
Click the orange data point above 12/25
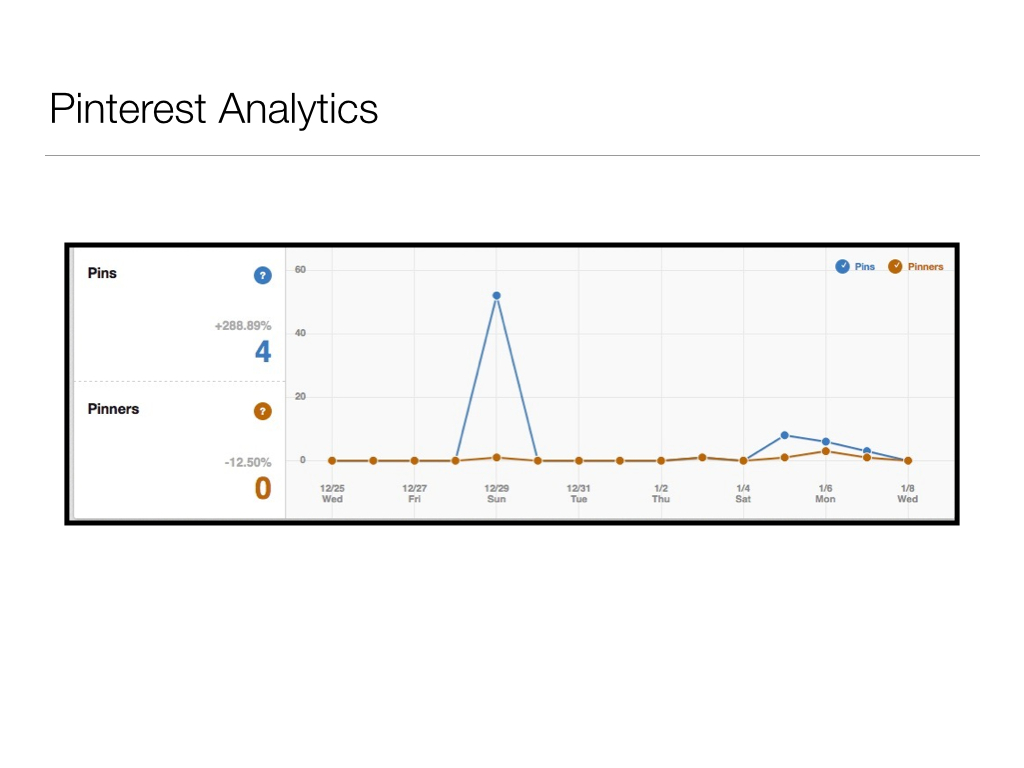pyautogui.click(x=332, y=461)
